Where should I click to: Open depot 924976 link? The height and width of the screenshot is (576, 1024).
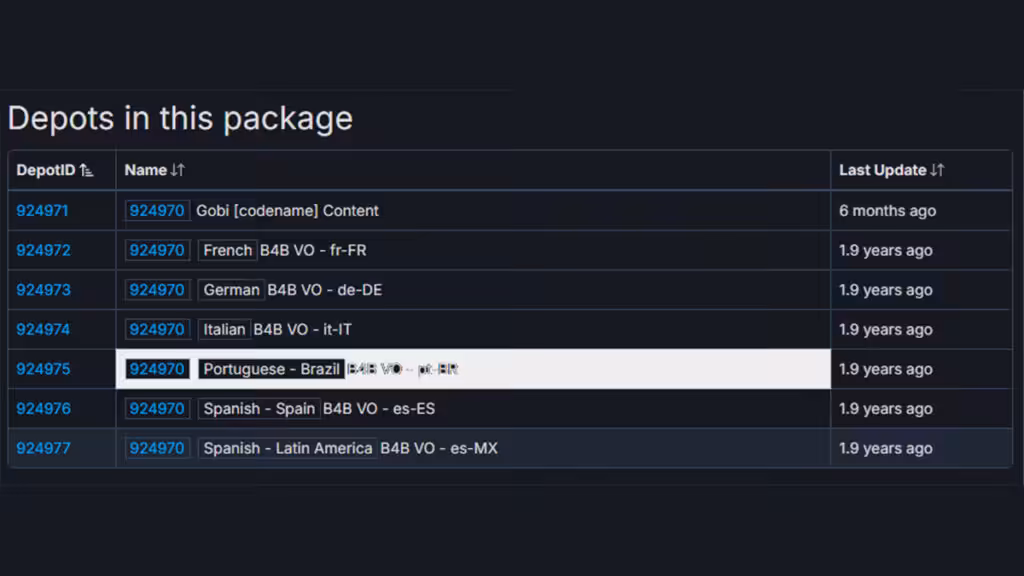click(43, 409)
